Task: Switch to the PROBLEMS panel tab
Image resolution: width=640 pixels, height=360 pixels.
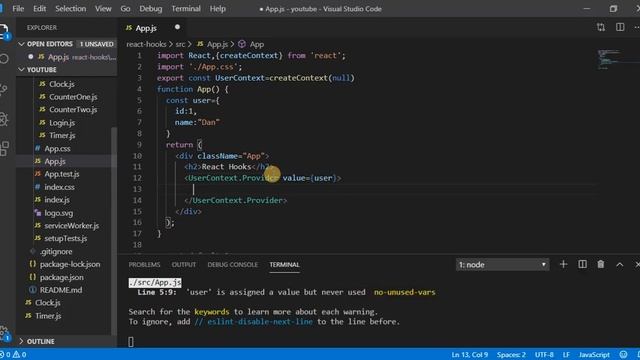Action: (144, 264)
